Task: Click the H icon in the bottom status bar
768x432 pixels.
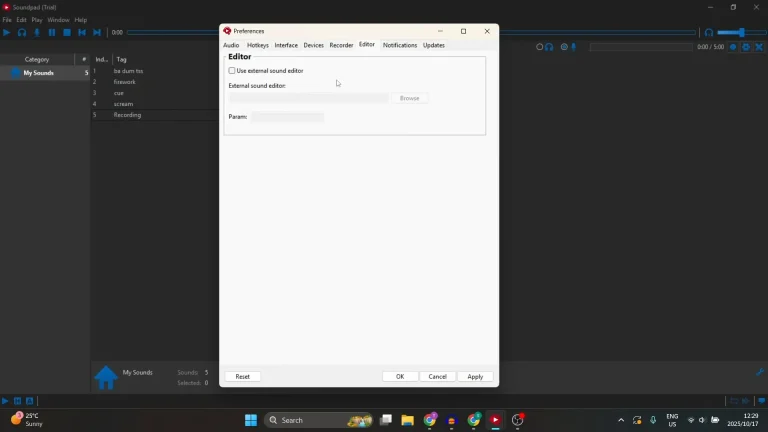Action: click(x=18, y=401)
